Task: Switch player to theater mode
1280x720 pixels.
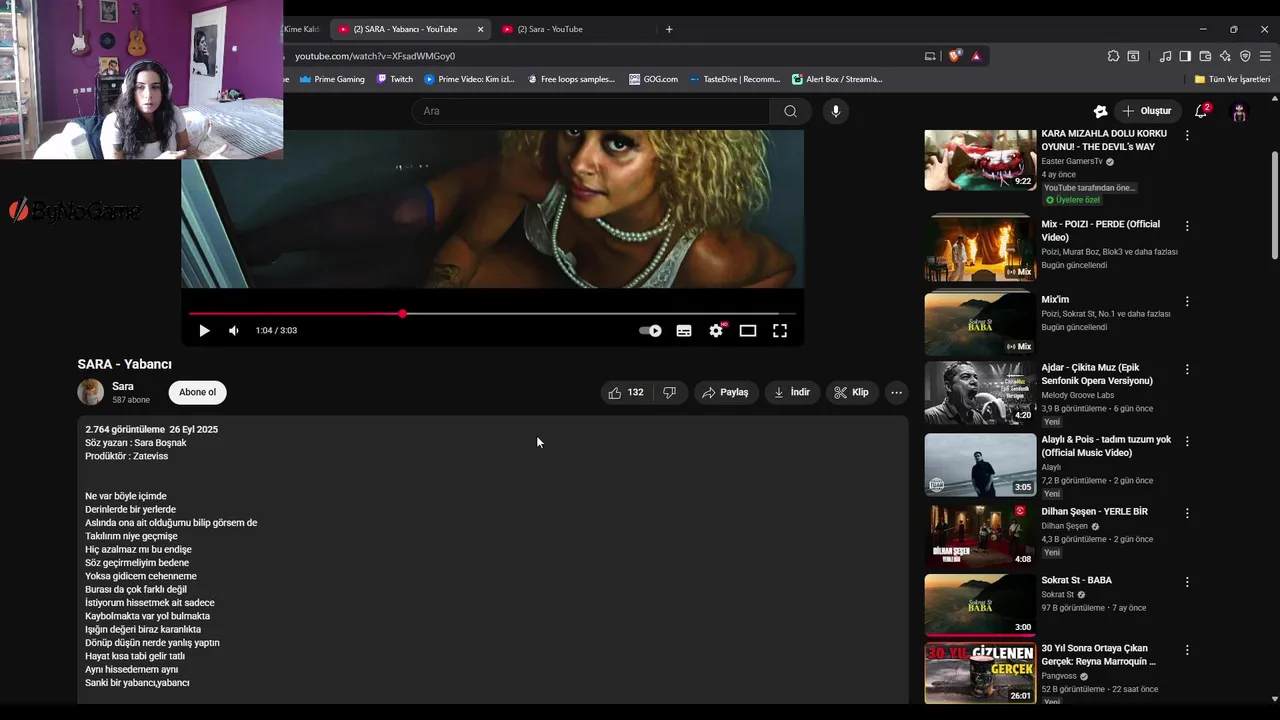Action: pyautogui.click(x=748, y=331)
